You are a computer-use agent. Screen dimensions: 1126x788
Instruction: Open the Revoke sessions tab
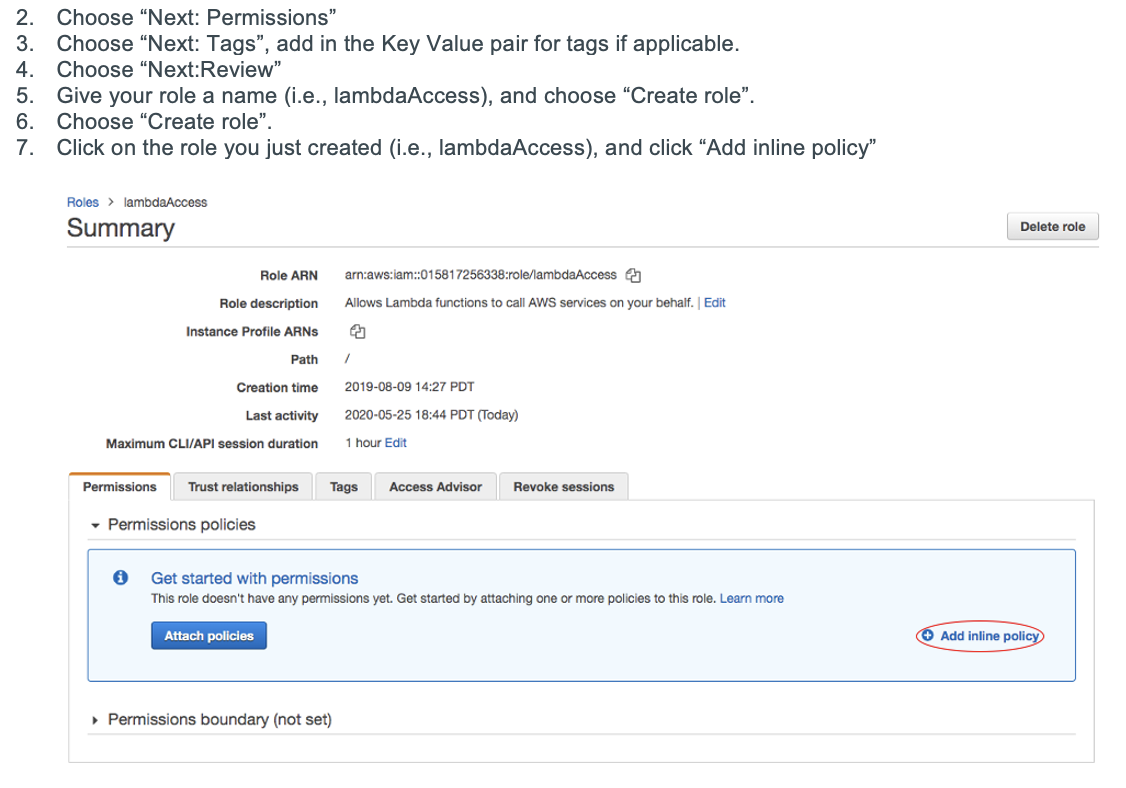[x=563, y=487]
